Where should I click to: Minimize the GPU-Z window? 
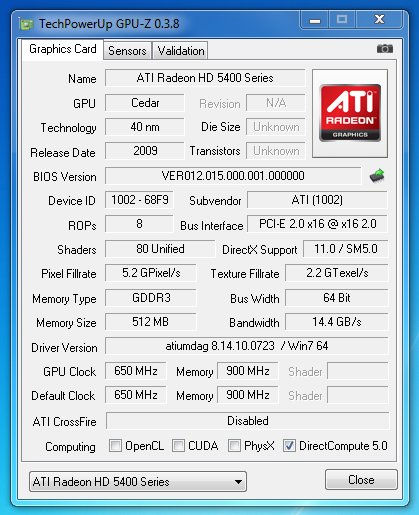315,20
